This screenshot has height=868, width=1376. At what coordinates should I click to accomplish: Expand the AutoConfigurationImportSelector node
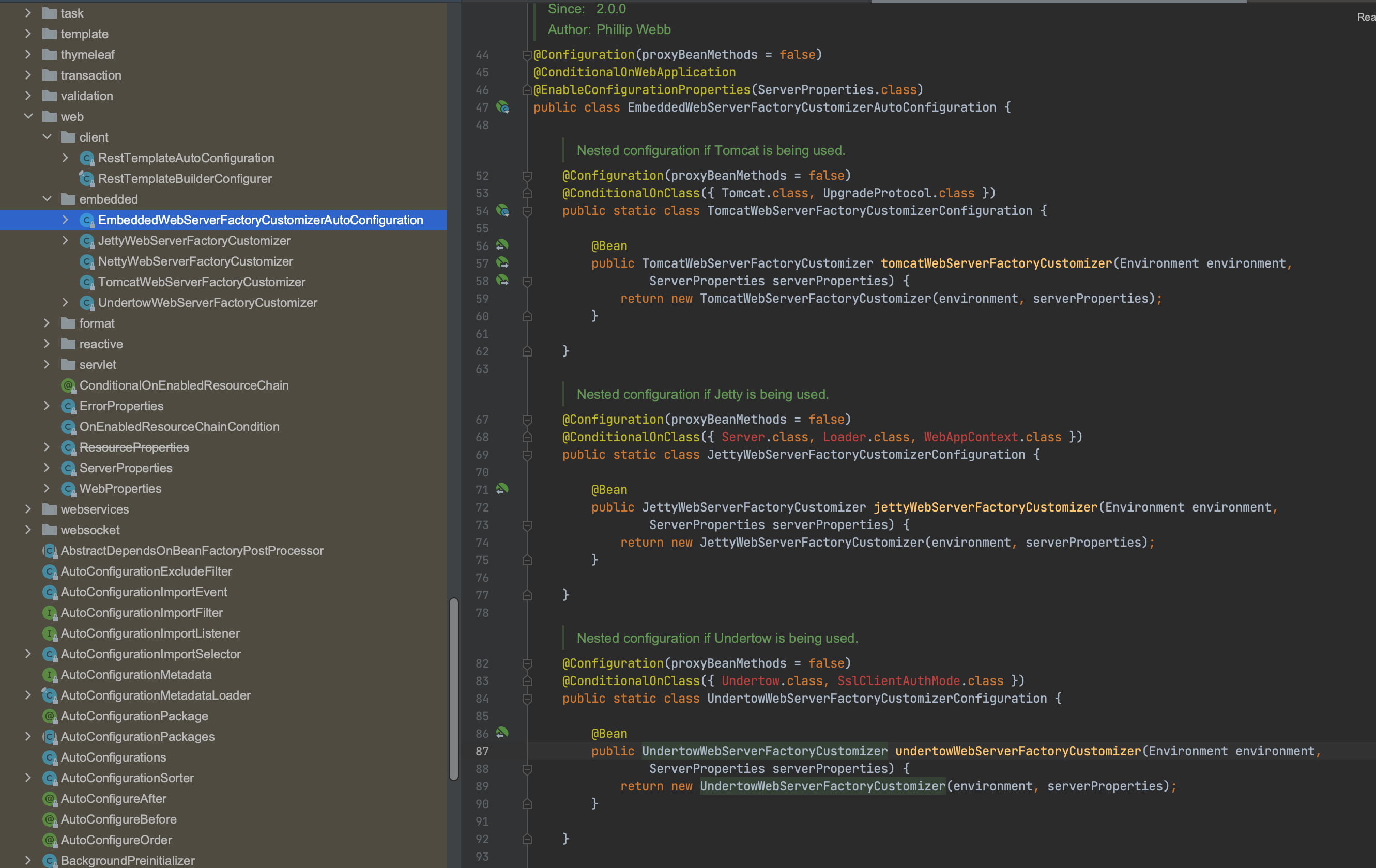(x=28, y=654)
